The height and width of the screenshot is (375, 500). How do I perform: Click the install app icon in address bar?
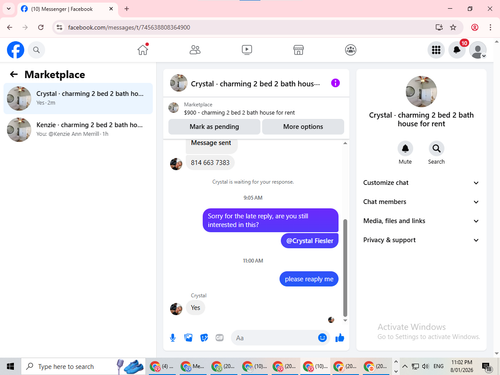[439, 27]
